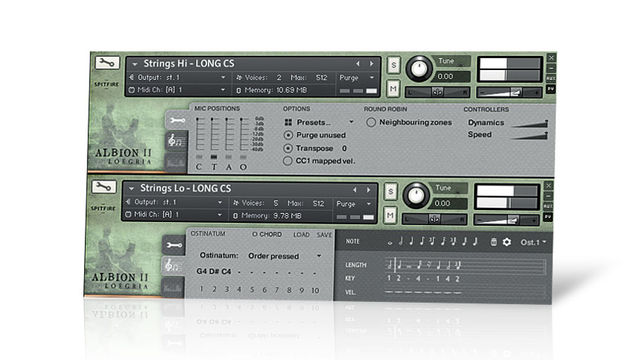
Task: Open ostinatum settings gear icon
Action: [x=507, y=242]
